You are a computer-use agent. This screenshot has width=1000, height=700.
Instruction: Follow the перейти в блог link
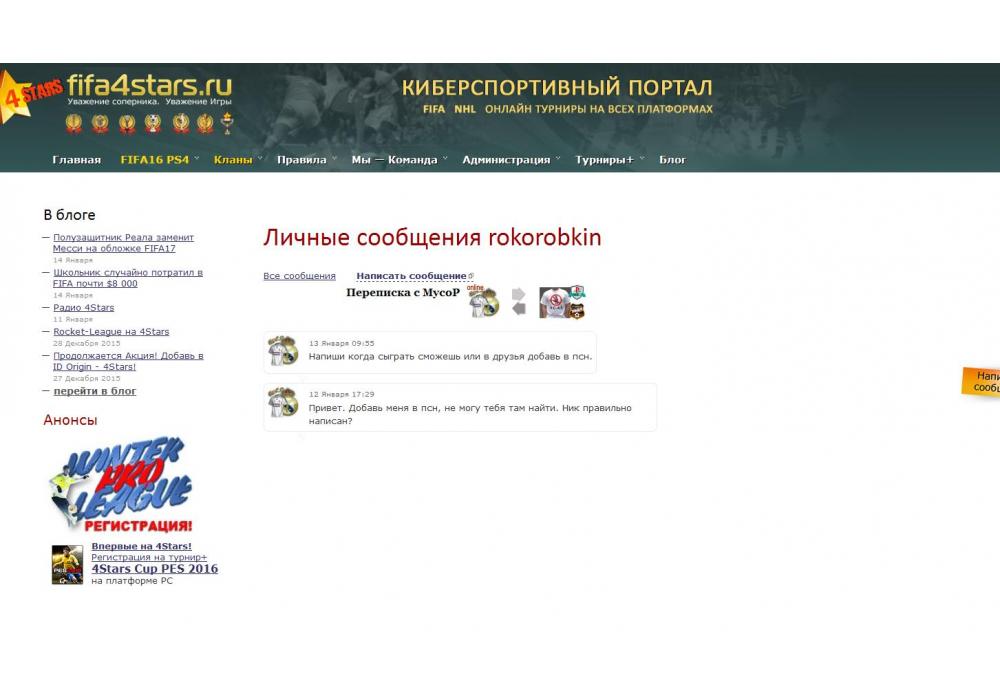pos(95,391)
